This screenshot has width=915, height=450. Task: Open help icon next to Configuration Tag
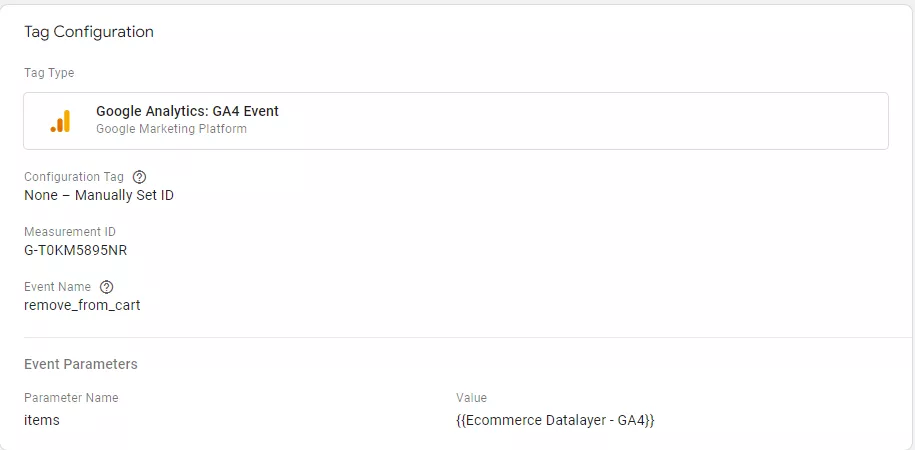point(139,177)
